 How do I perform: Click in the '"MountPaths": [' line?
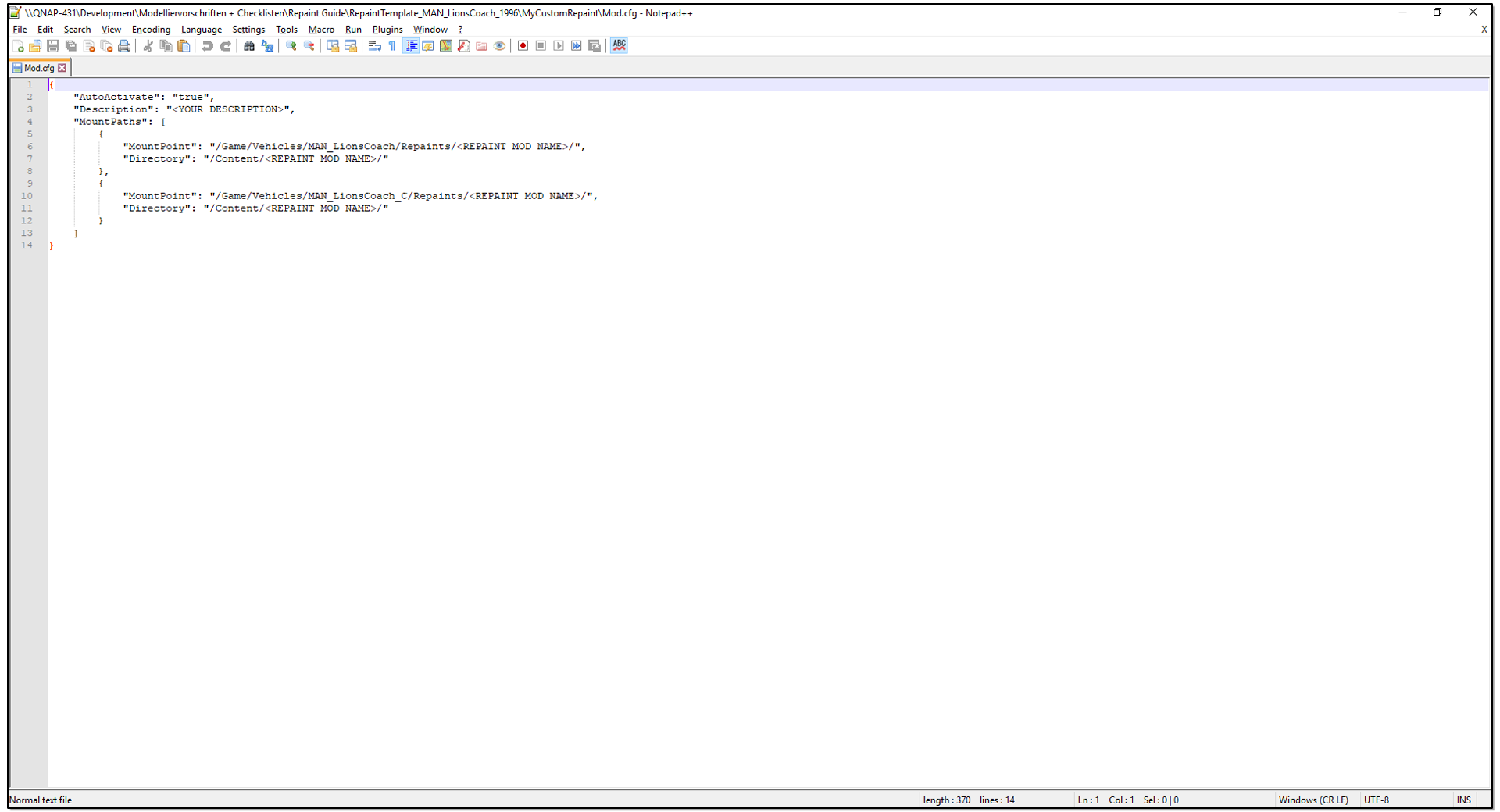[x=120, y=122]
